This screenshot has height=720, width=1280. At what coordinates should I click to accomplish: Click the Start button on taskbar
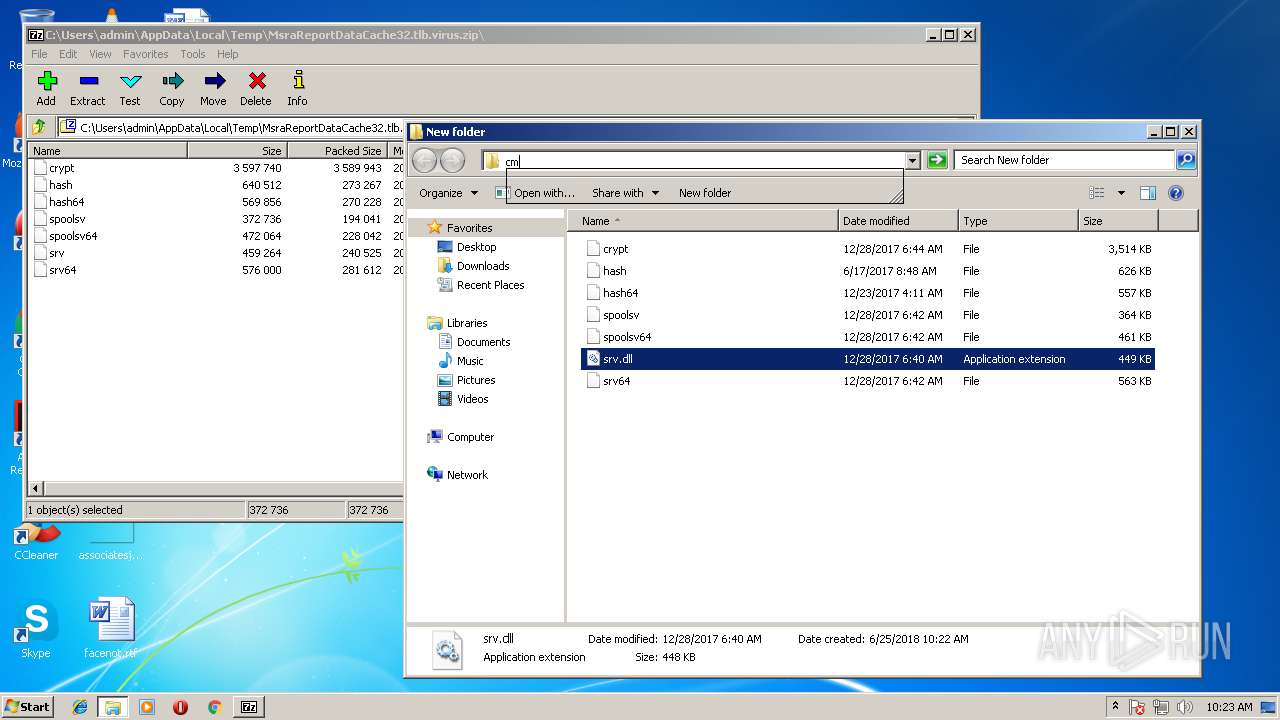[x=28, y=706]
